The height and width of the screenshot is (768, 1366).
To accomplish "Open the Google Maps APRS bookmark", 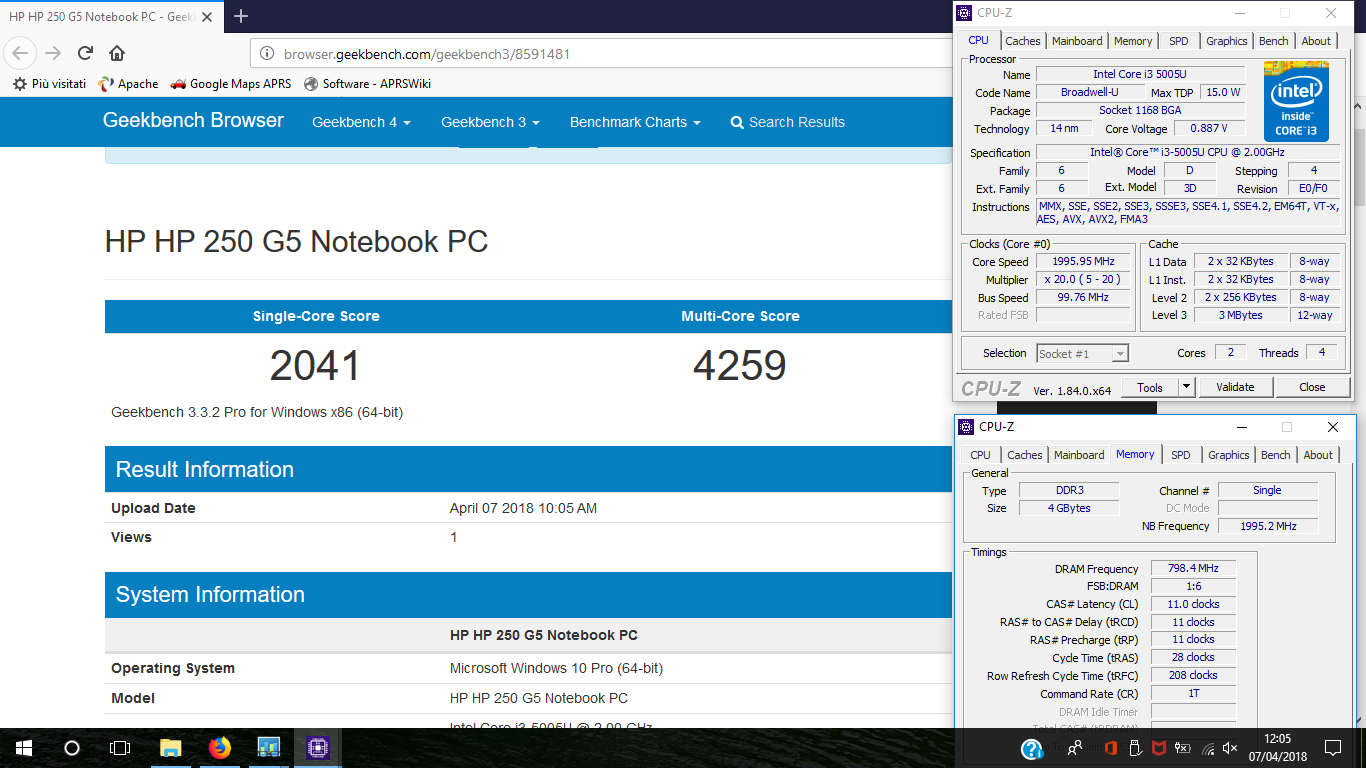I will (x=231, y=84).
